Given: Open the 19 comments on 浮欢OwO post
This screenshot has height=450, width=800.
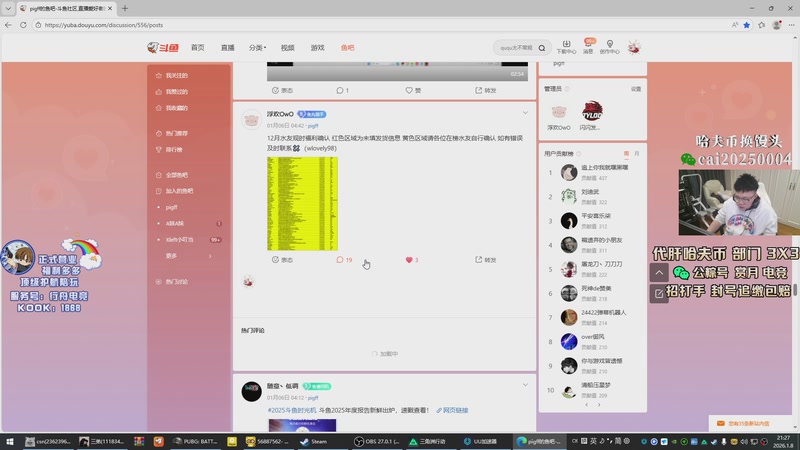Looking at the screenshot, I should click(x=344, y=260).
